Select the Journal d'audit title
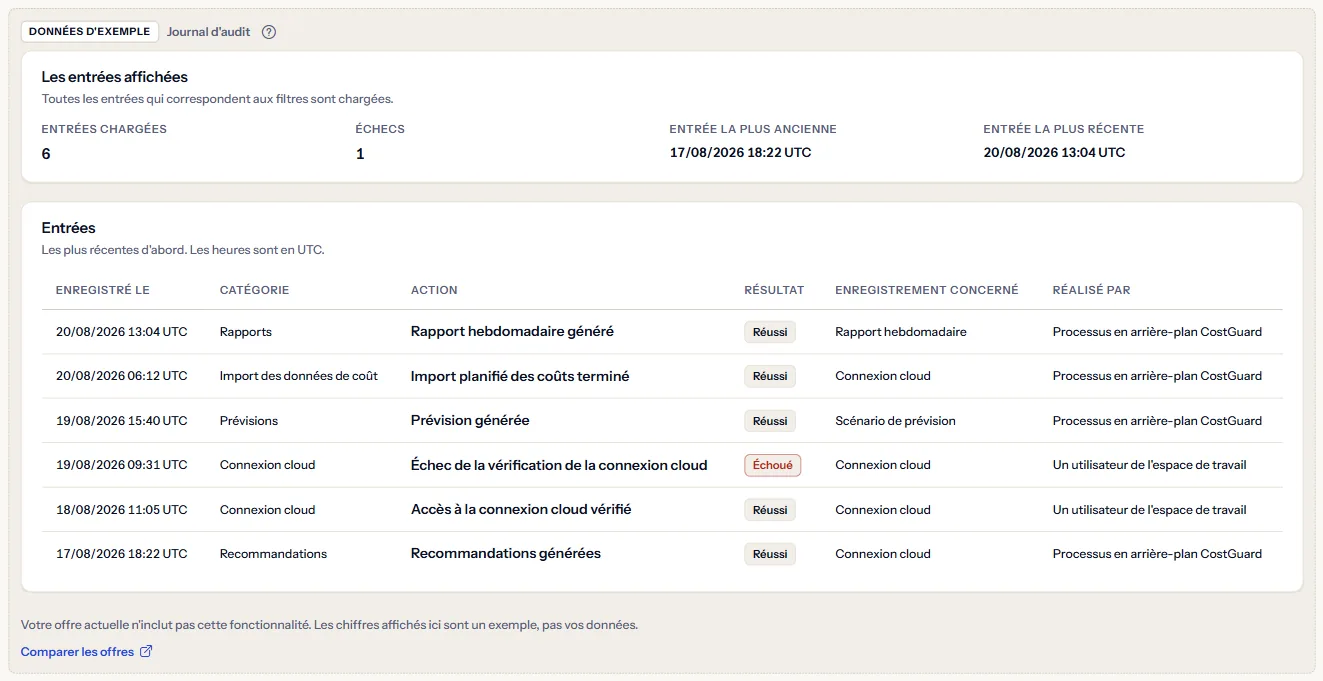The height and width of the screenshot is (681, 1323). (x=207, y=32)
